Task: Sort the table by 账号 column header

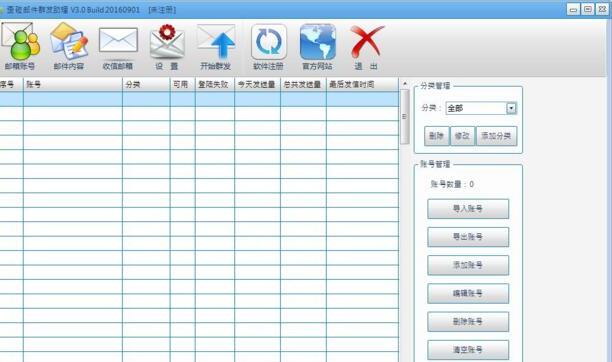Action: (x=73, y=84)
